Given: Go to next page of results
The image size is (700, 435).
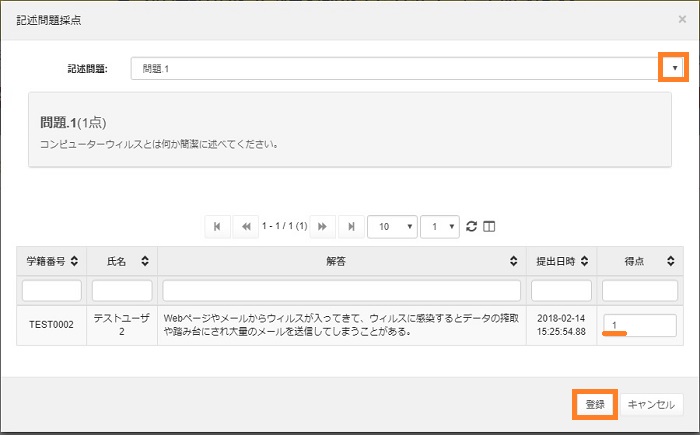Looking at the screenshot, I should pos(322,227).
